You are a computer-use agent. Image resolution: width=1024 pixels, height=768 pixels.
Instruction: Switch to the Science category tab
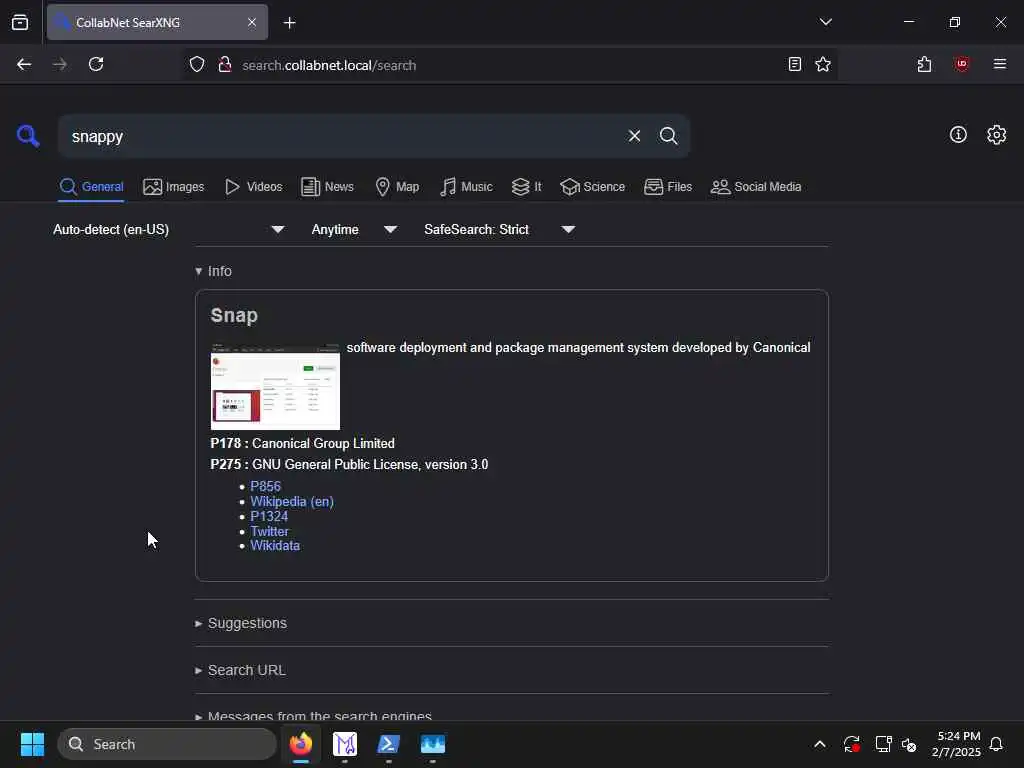tap(593, 187)
